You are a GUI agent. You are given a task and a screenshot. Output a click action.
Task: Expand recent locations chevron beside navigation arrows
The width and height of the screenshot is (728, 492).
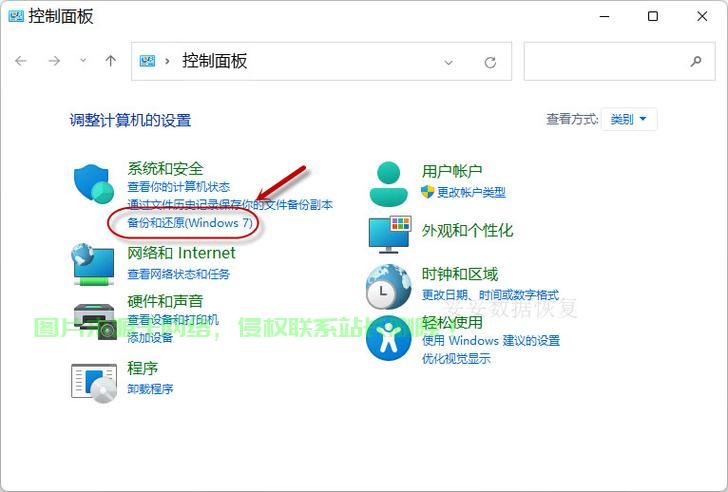coord(83,61)
